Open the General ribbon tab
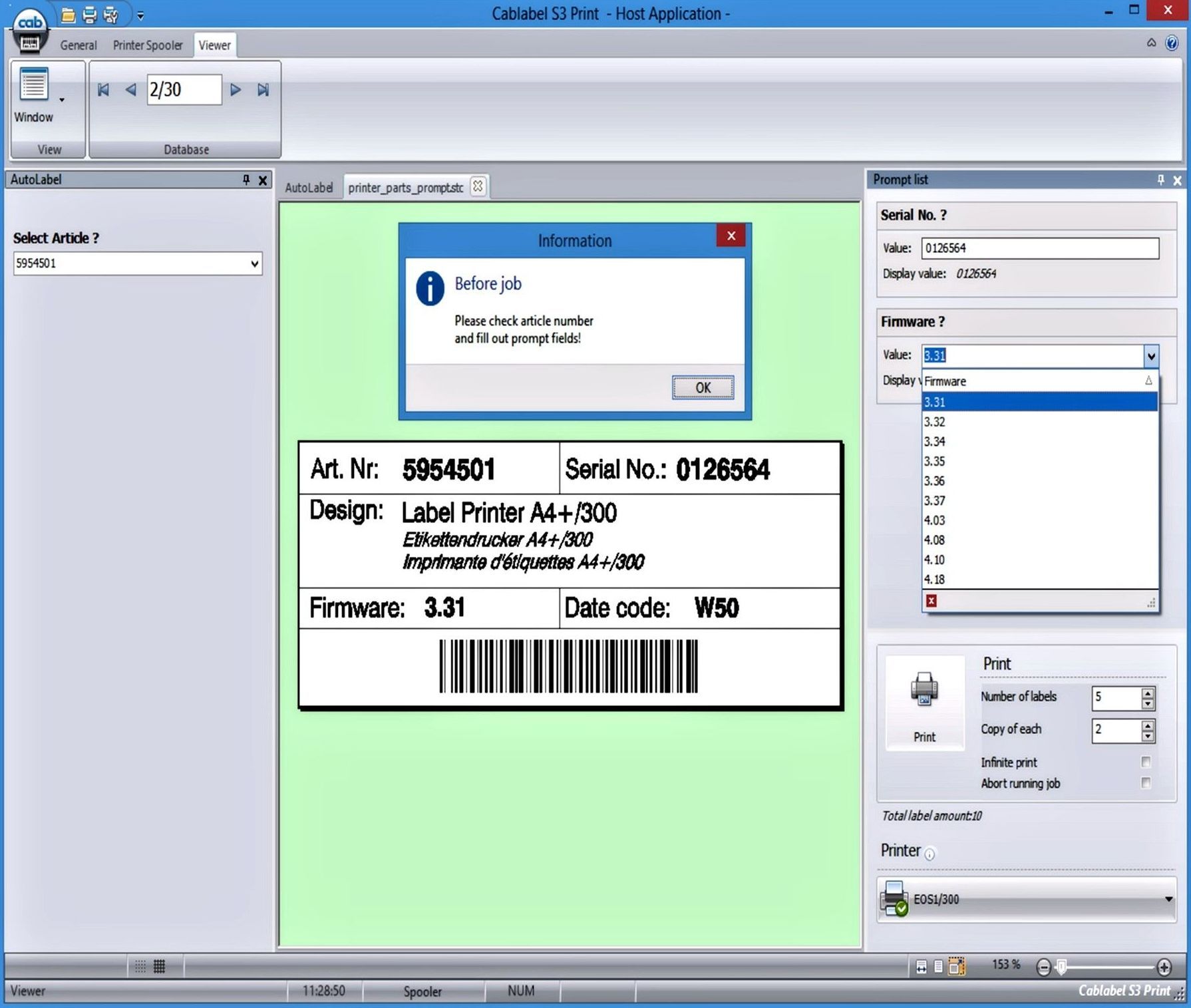 coord(78,45)
